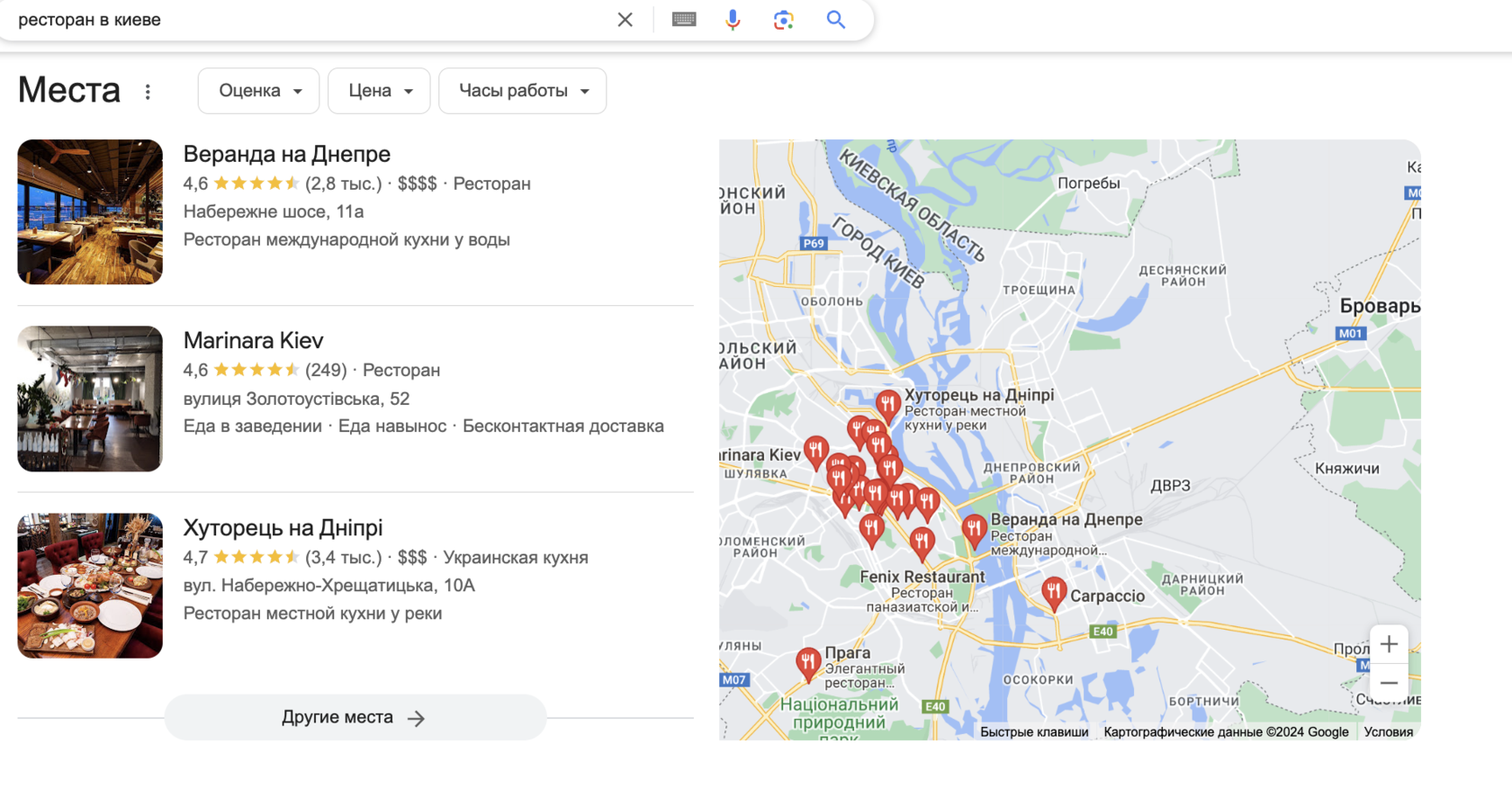Expand the Цена filter dropdown
This screenshot has height=789, width=1512.
coord(379,91)
